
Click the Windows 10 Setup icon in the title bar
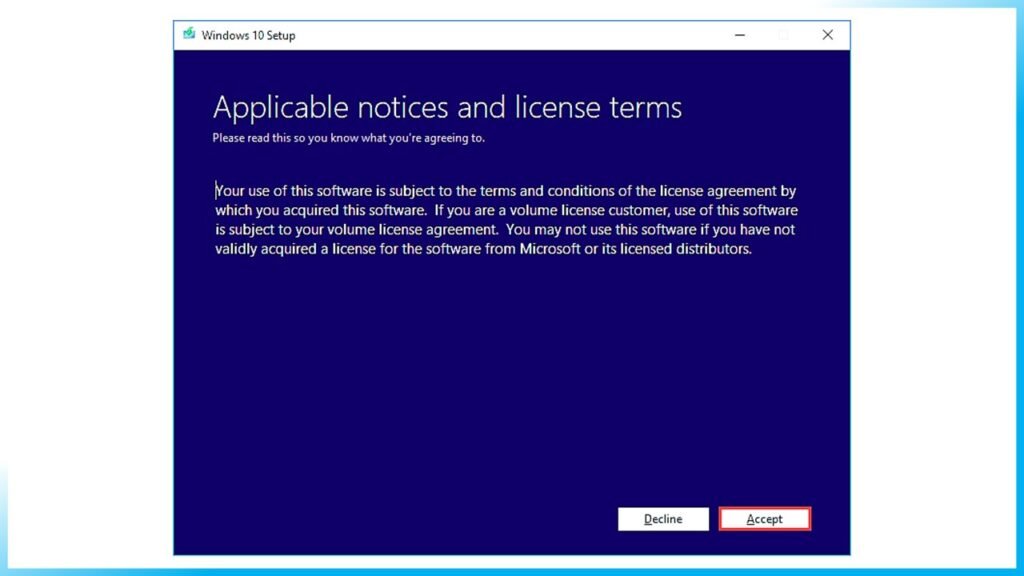click(x=190, y=34)
